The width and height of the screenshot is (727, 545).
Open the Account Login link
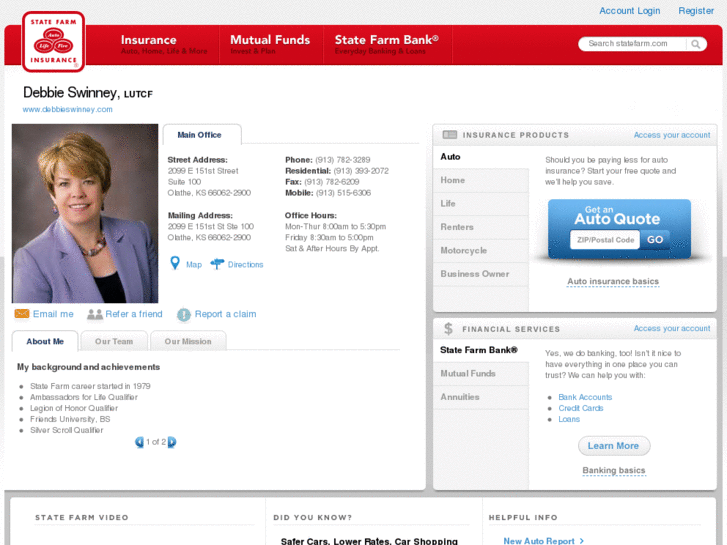click(629, 11)
